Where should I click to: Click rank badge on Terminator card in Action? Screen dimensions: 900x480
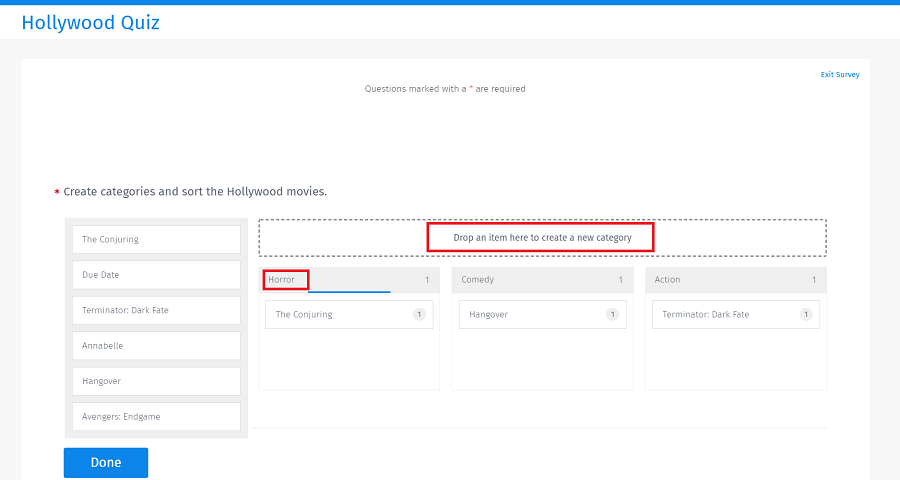tap(806, 315)
